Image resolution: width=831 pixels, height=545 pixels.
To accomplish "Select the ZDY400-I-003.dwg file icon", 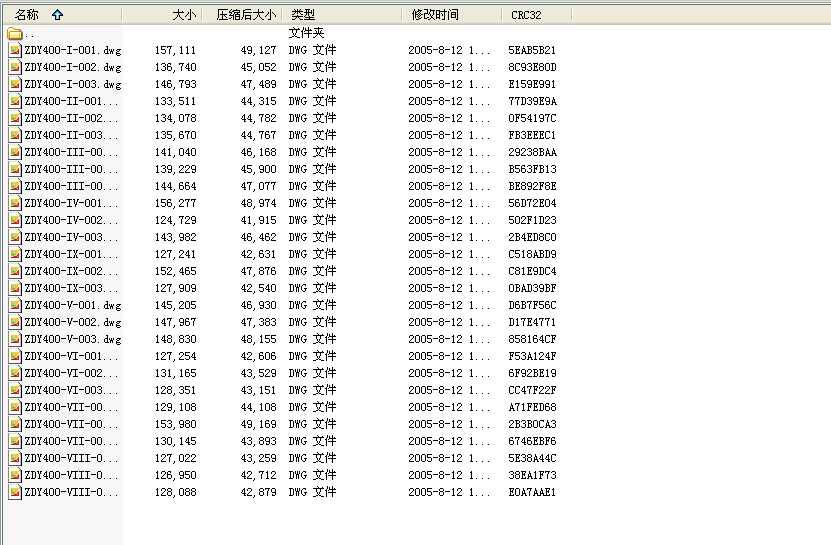I will coord(15,84).
